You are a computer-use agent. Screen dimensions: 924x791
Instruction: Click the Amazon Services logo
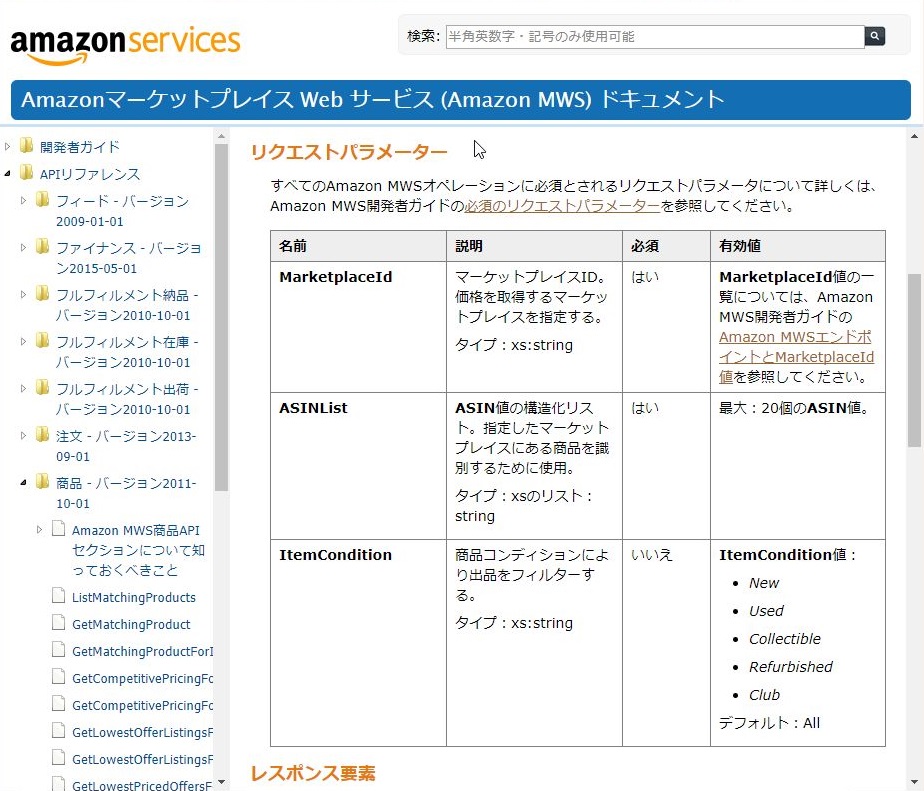[x=126, y=44]
